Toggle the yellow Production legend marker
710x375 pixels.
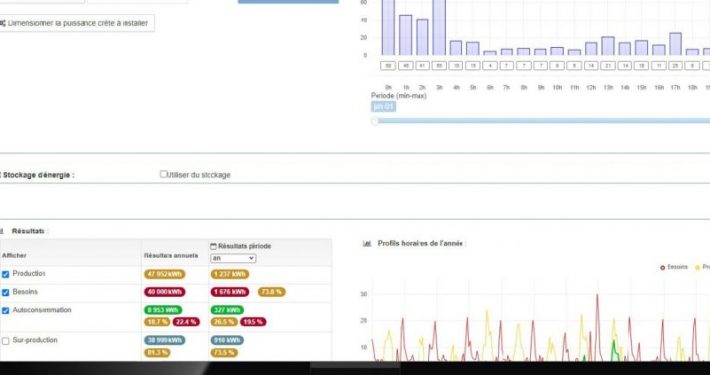point(697,268)
